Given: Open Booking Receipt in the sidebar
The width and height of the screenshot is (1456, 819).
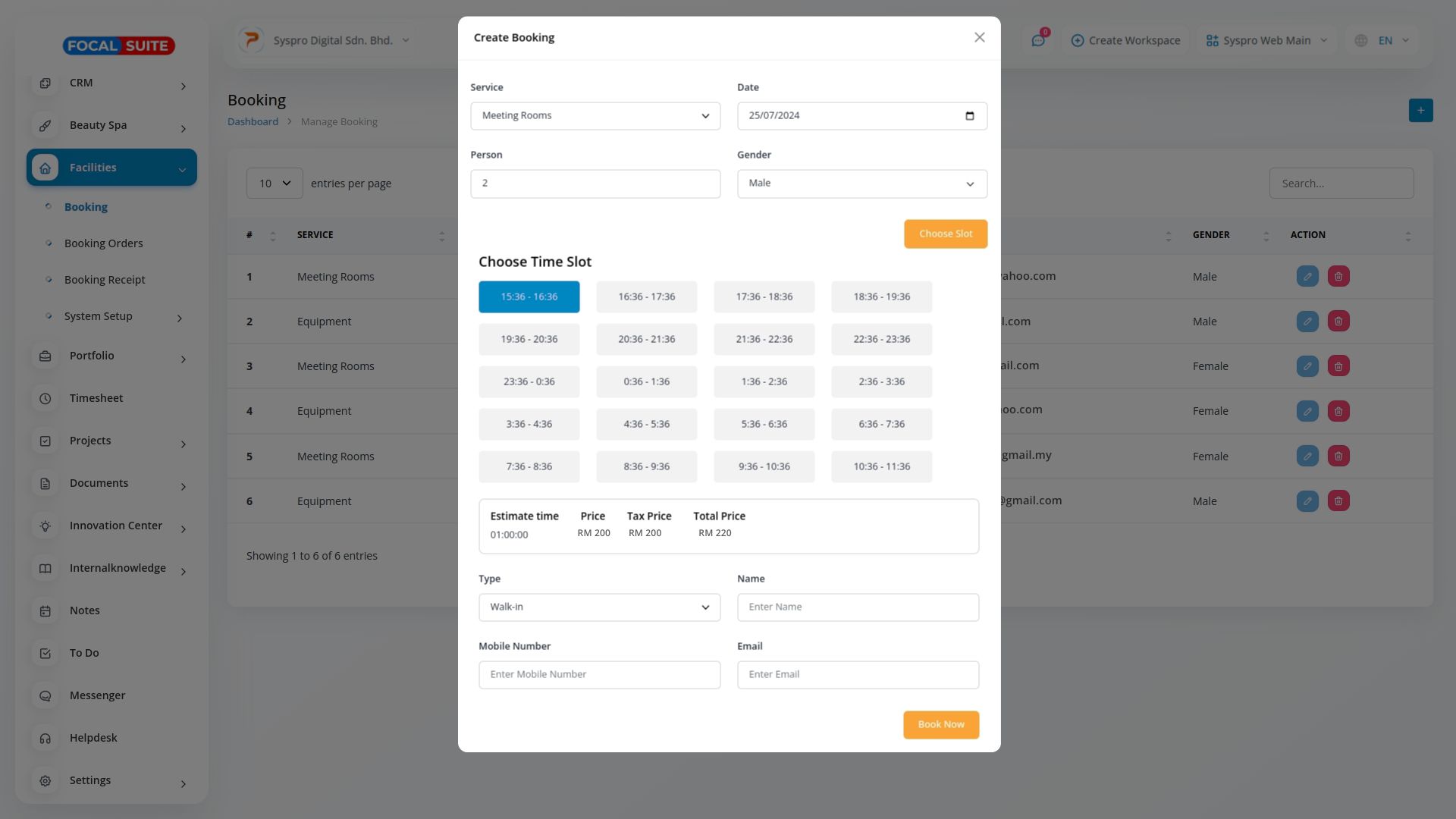Looking at the screenshot, I should coord(105,280).
